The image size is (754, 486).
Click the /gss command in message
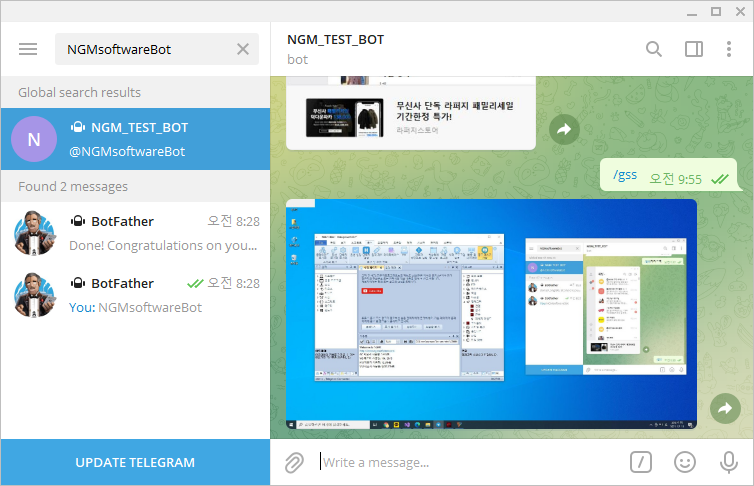click(x=625, y=175)
